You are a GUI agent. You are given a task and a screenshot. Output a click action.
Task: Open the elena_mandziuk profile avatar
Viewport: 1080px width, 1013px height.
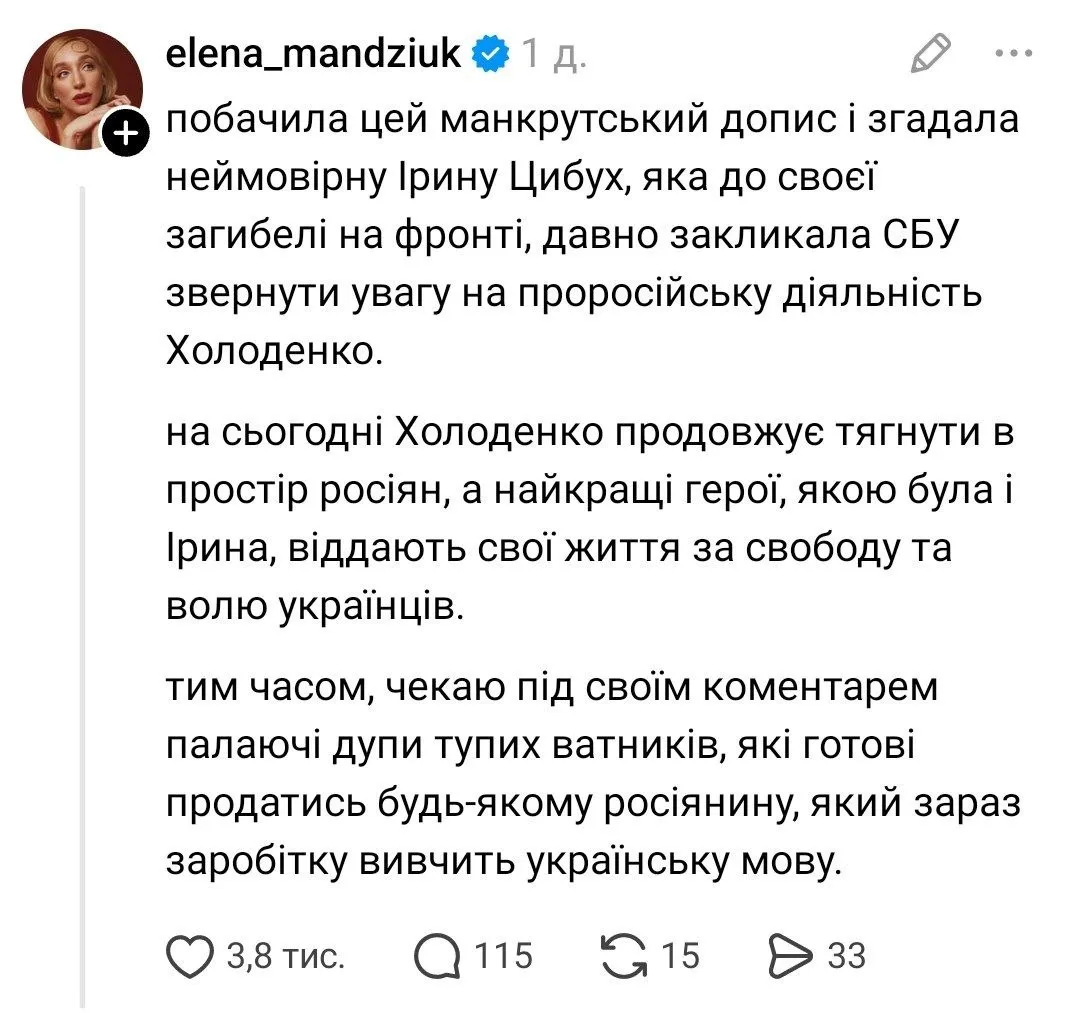point(83,88)
